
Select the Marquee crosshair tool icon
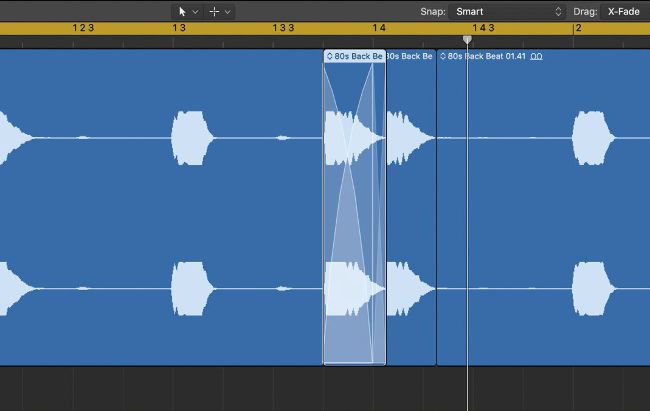point(214,12)
